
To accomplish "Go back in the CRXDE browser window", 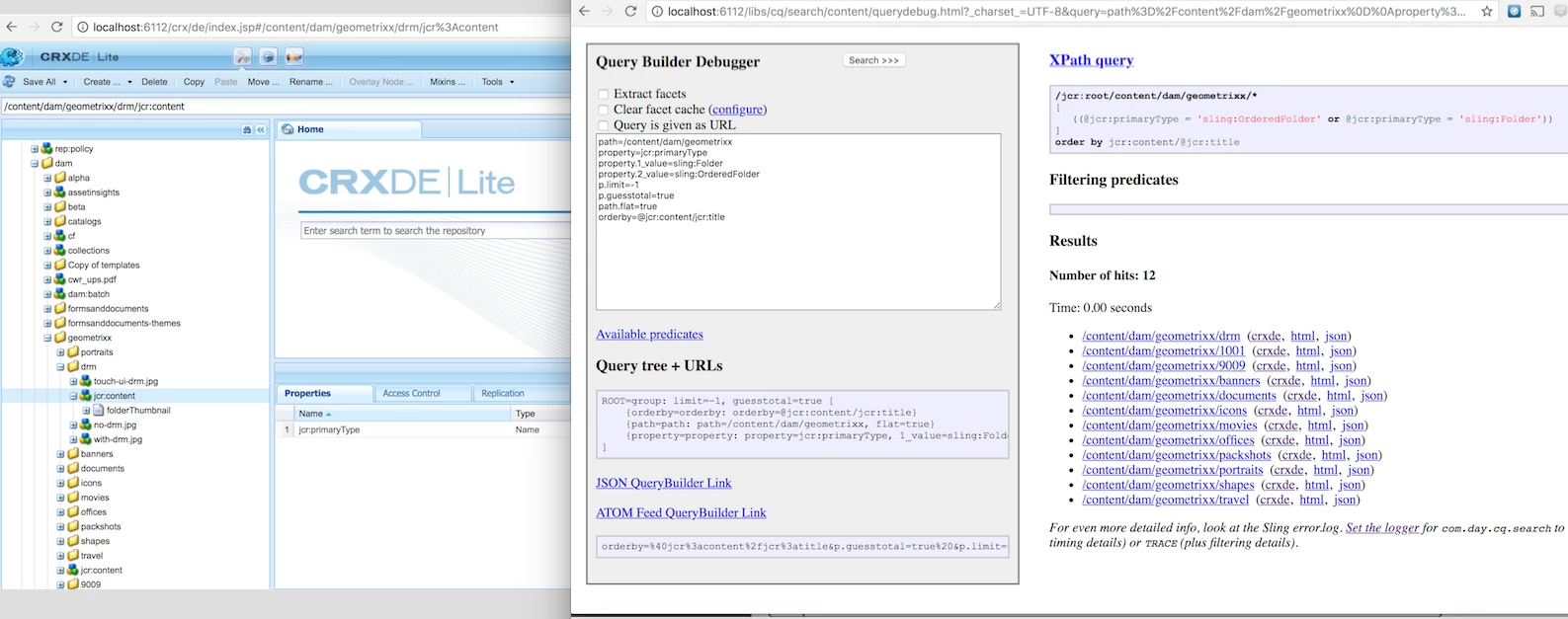I will pyautogui.click(x=11, y=27).
